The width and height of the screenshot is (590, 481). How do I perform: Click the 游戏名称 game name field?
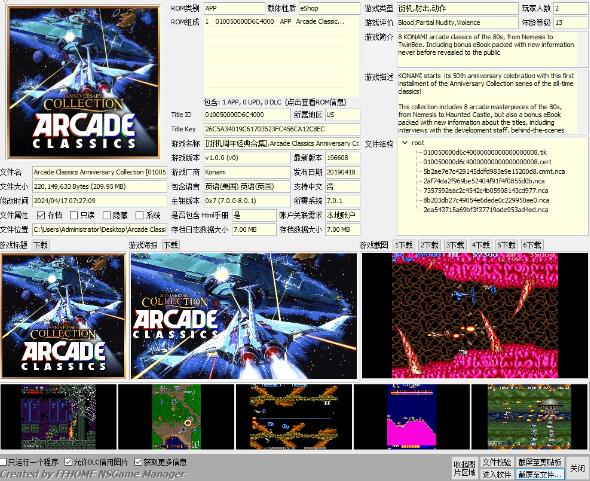click(282, 143)
